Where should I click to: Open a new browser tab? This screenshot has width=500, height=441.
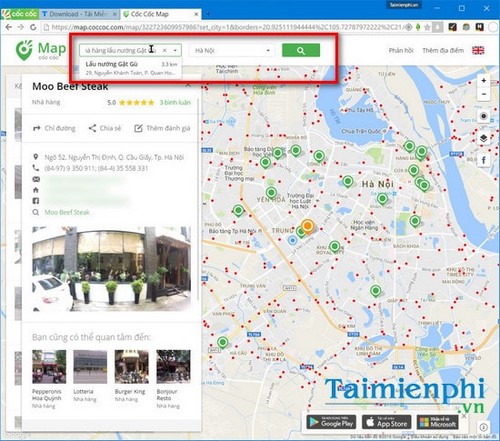pos(208,14)
